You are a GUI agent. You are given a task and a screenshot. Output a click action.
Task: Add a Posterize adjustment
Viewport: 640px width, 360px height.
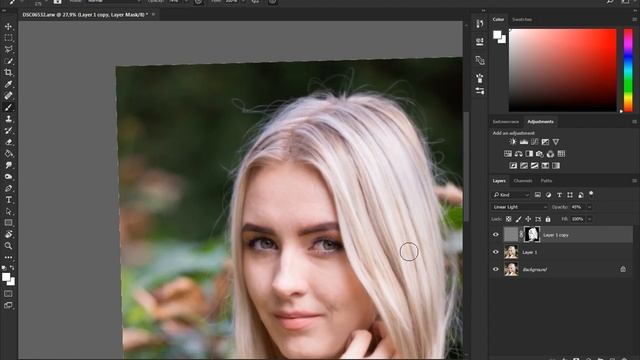(524, 165)
